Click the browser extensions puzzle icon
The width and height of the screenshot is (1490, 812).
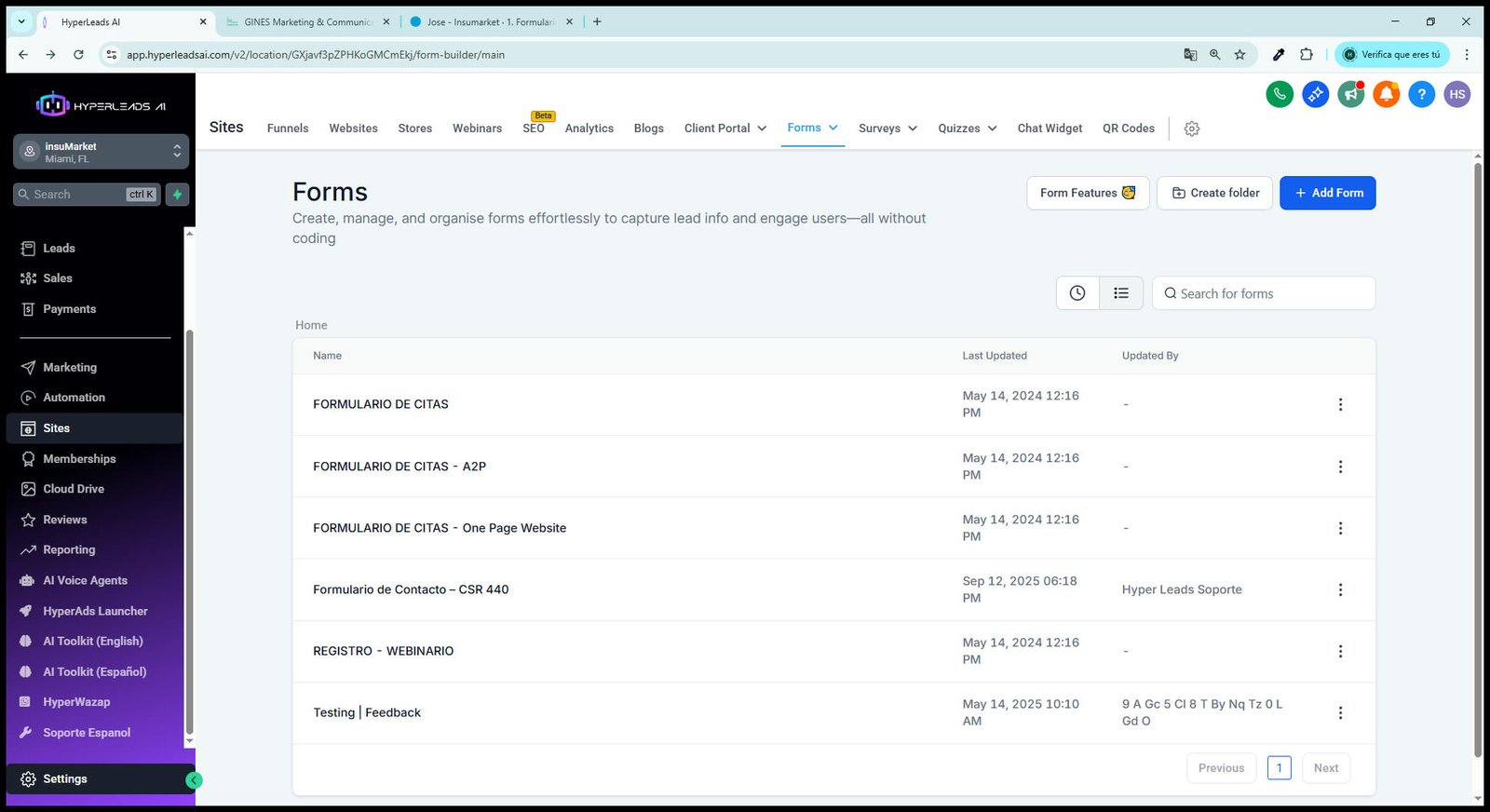[x=1307, y=54]
